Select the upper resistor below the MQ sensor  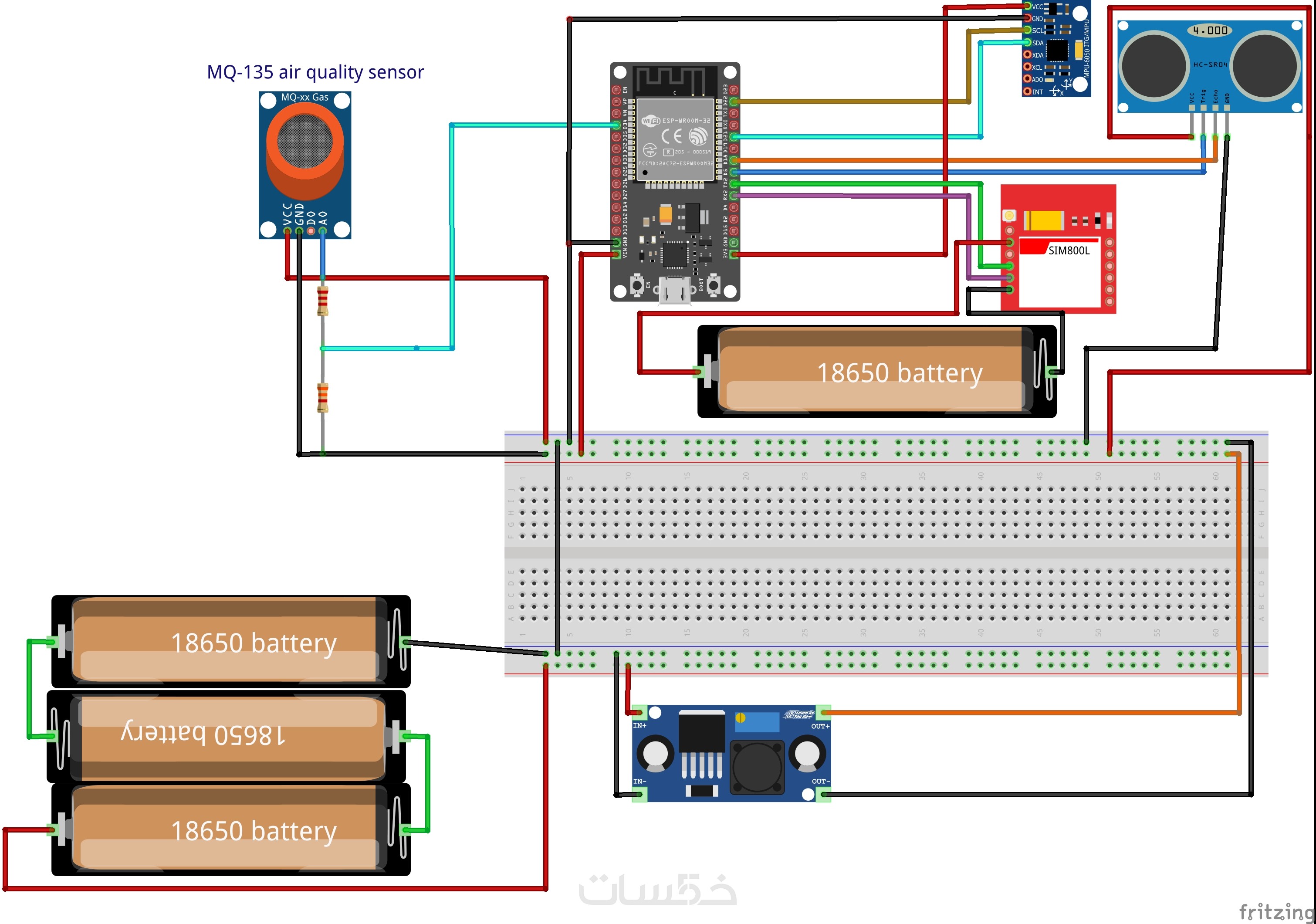point(323,301)
